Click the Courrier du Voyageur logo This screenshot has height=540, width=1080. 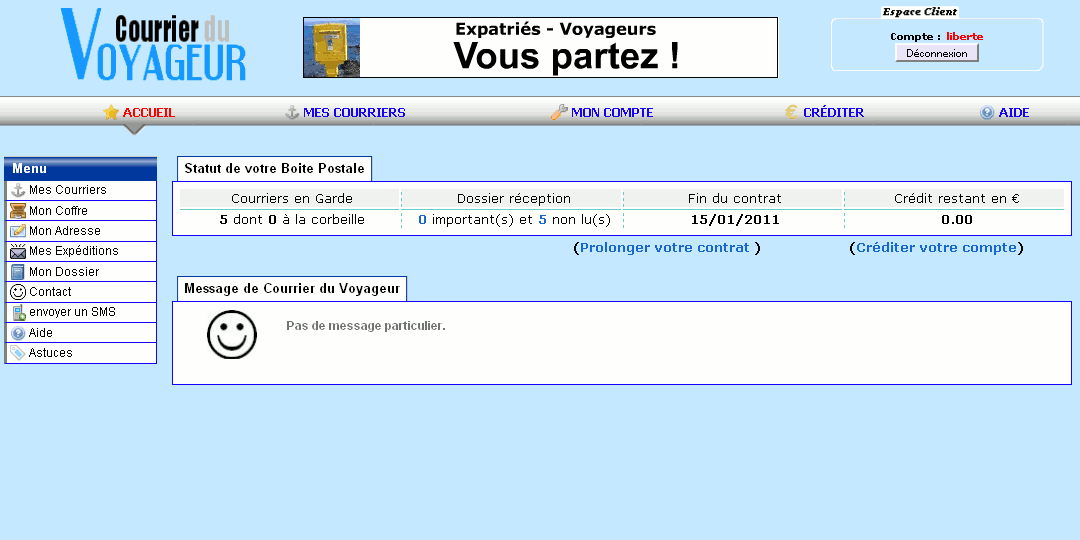(153, 46)
